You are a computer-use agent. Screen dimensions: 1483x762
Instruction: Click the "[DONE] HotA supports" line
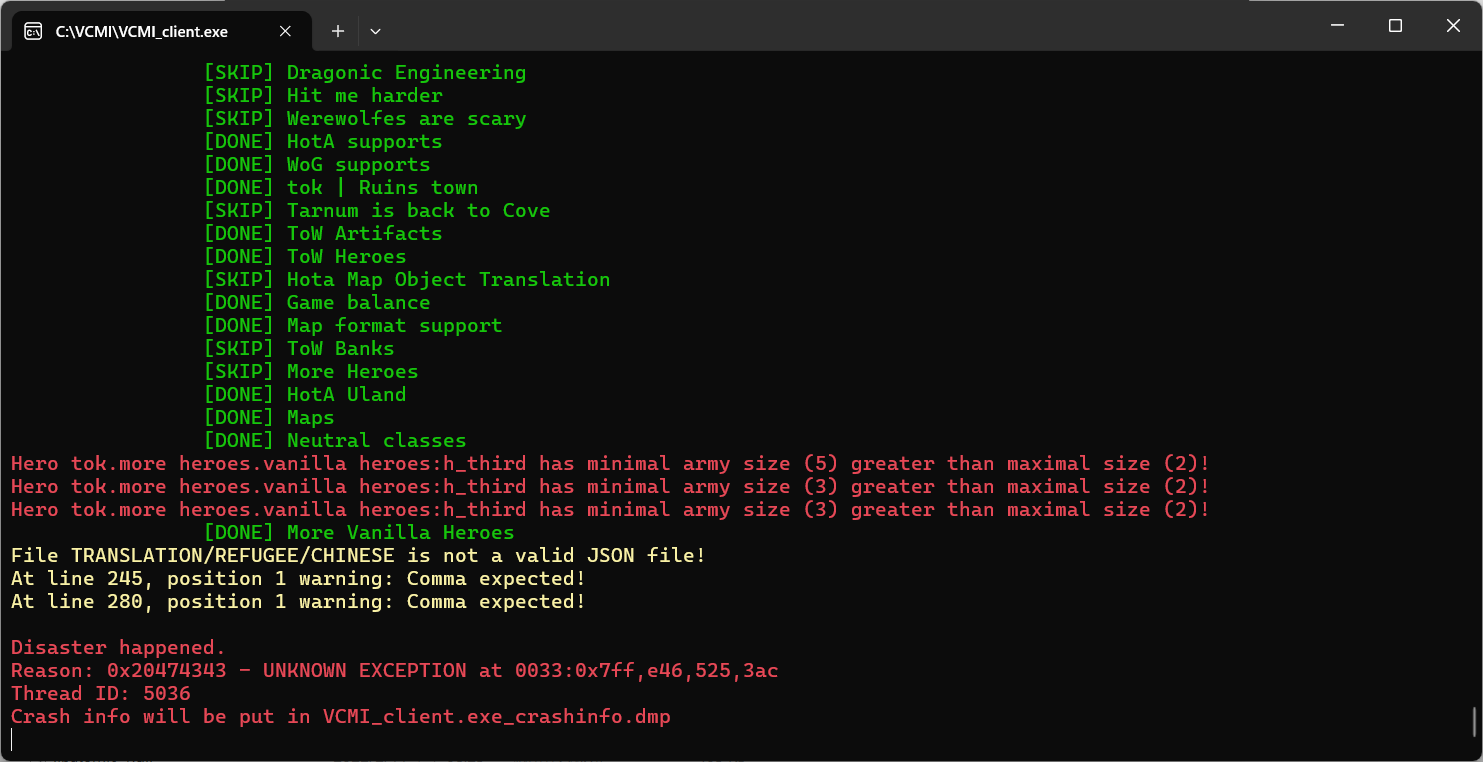[323, 142]
